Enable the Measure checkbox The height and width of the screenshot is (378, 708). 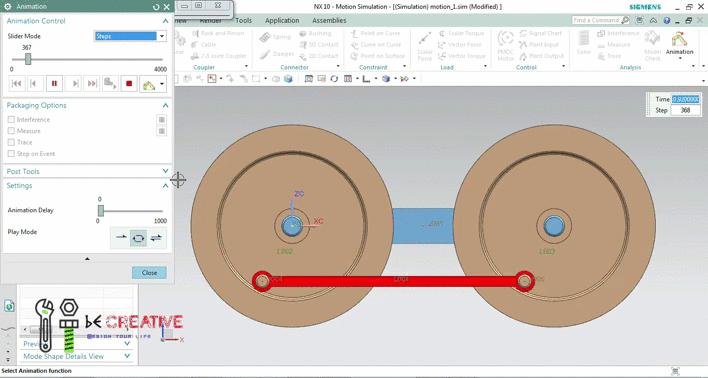(11, 131)
